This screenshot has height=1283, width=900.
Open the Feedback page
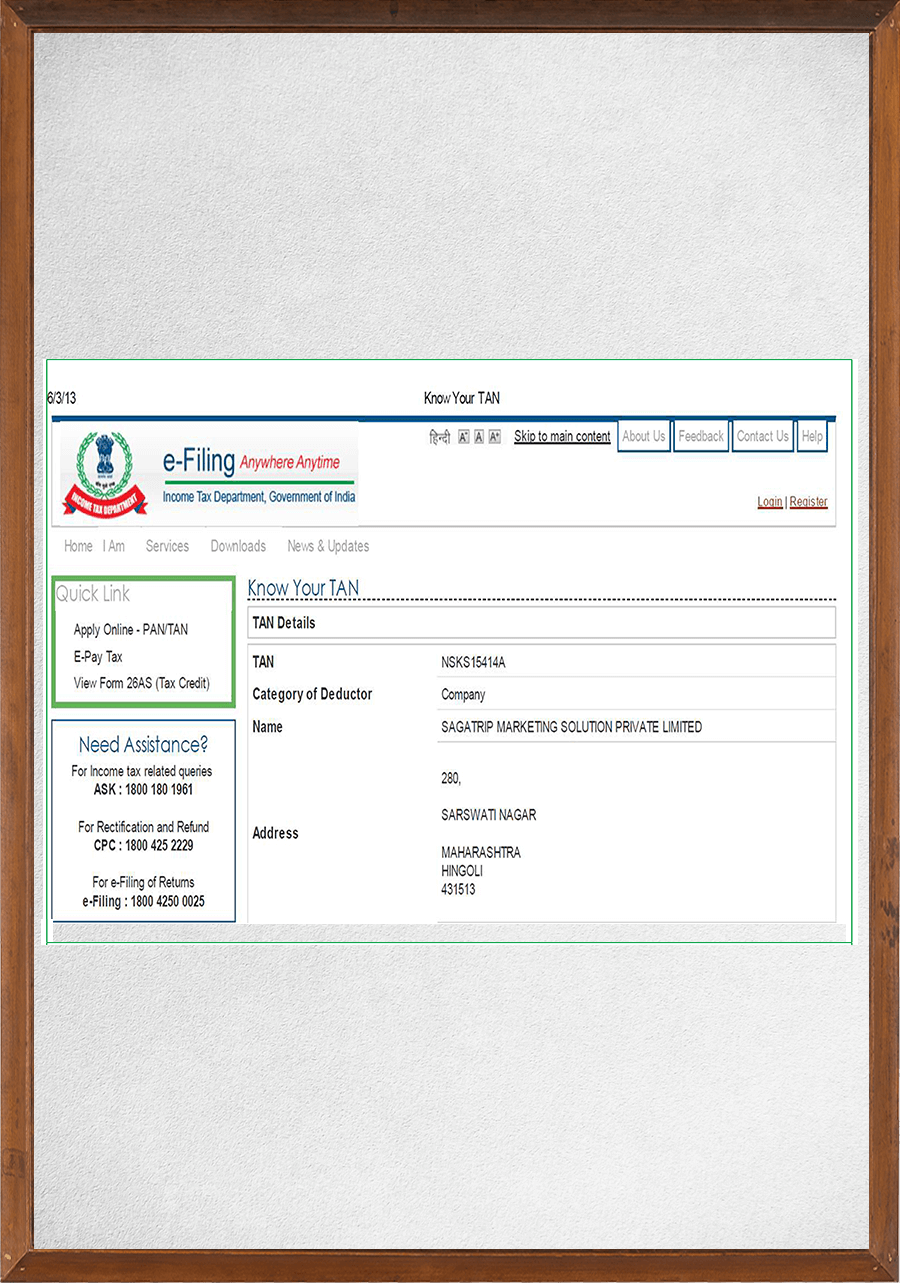701,436
